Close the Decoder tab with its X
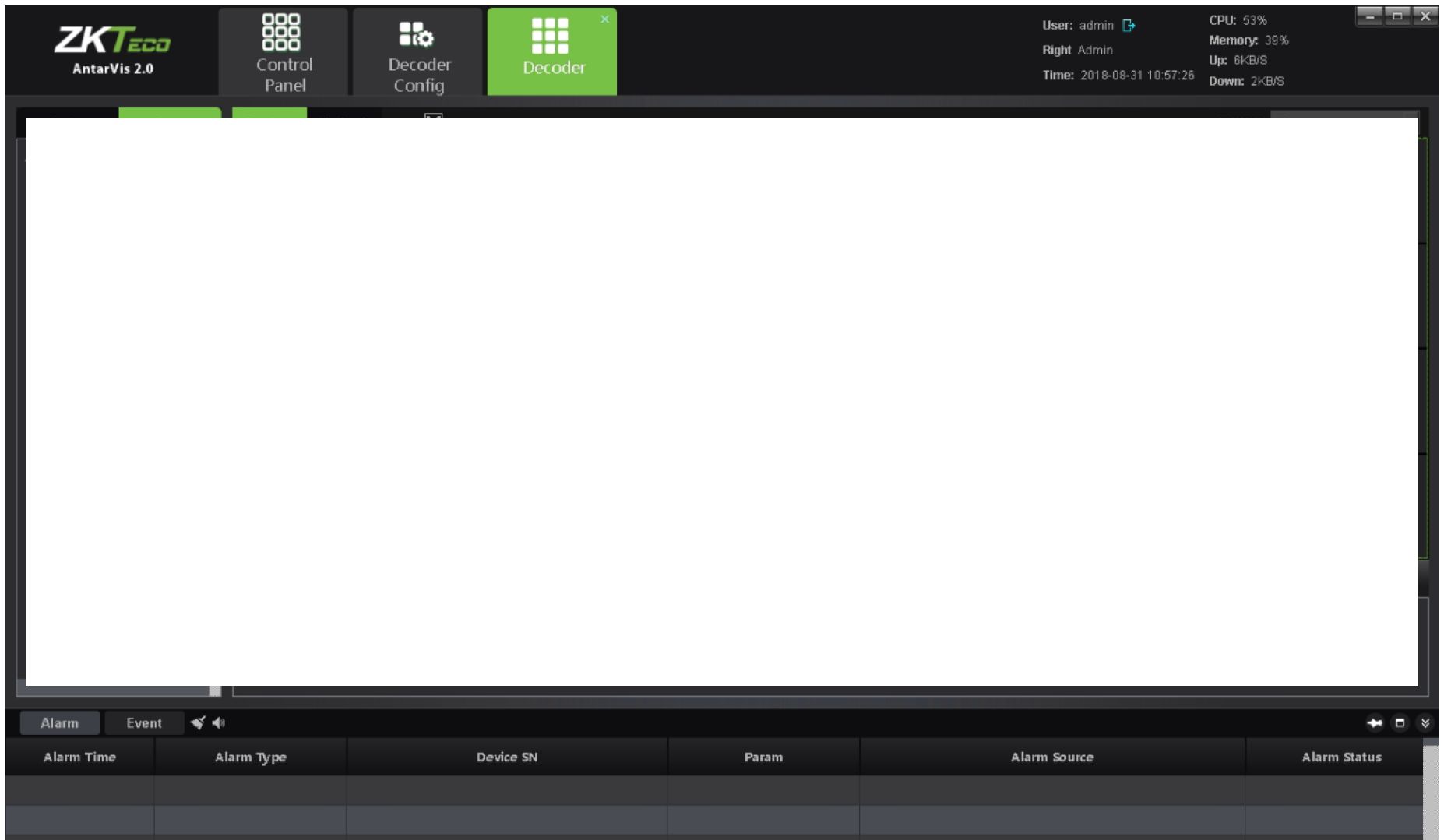The height and width of the screenshot is (840, 1444). click(604, 19)
